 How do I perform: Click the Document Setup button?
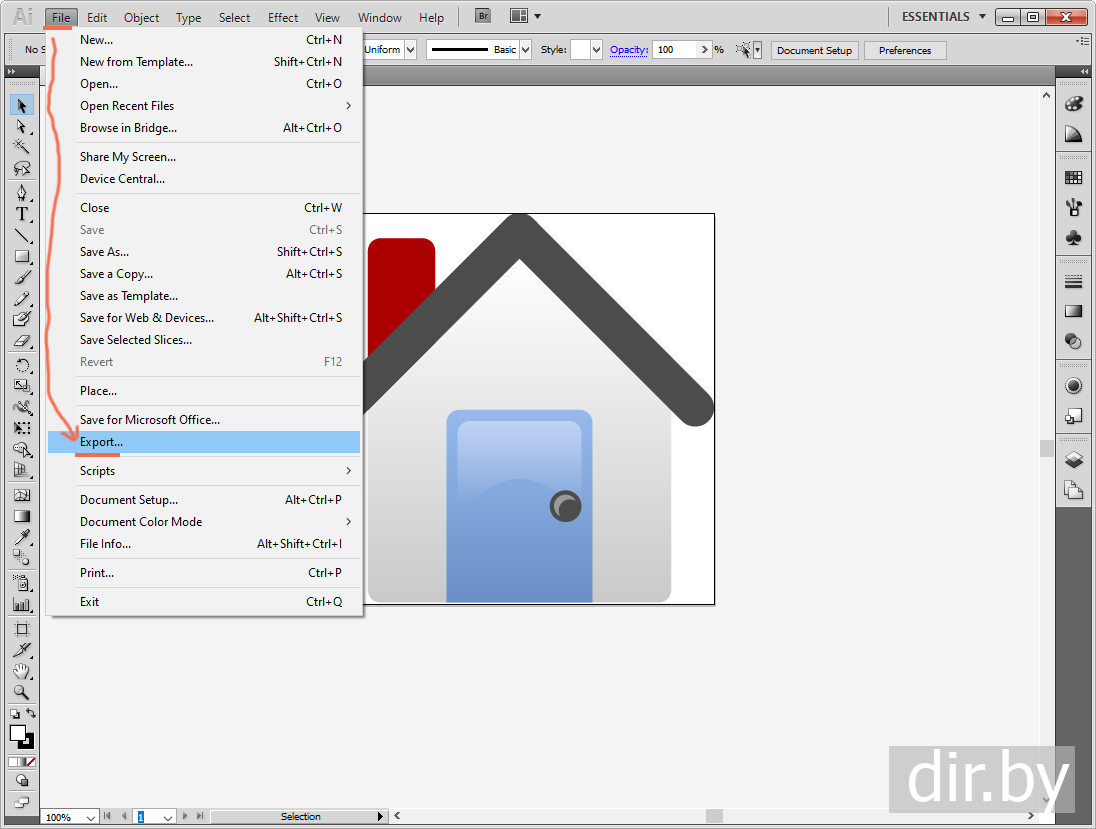[x=814, y=50]
